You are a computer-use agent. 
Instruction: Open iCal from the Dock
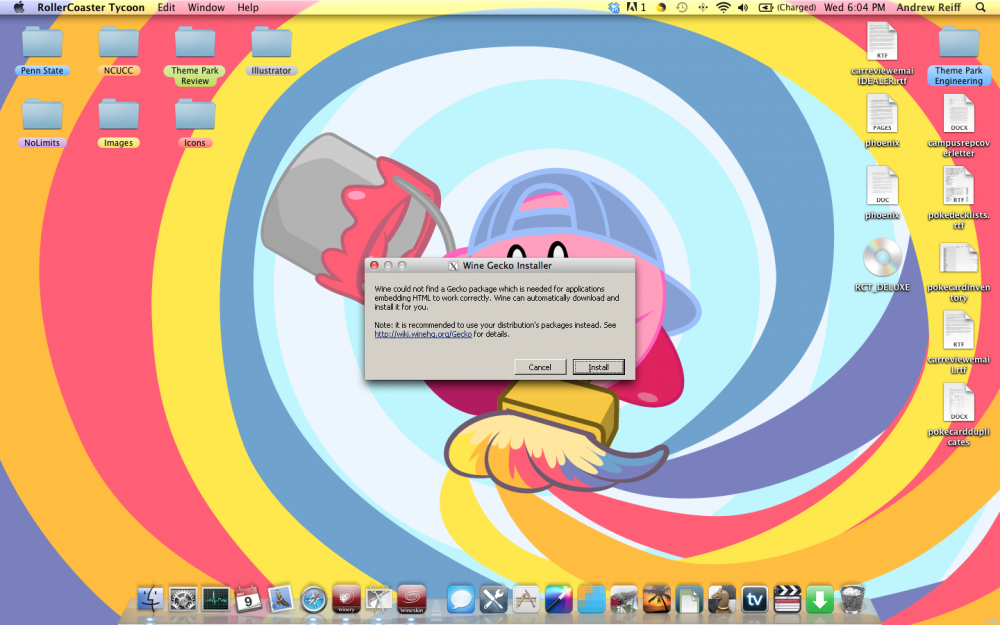(247, 599)
